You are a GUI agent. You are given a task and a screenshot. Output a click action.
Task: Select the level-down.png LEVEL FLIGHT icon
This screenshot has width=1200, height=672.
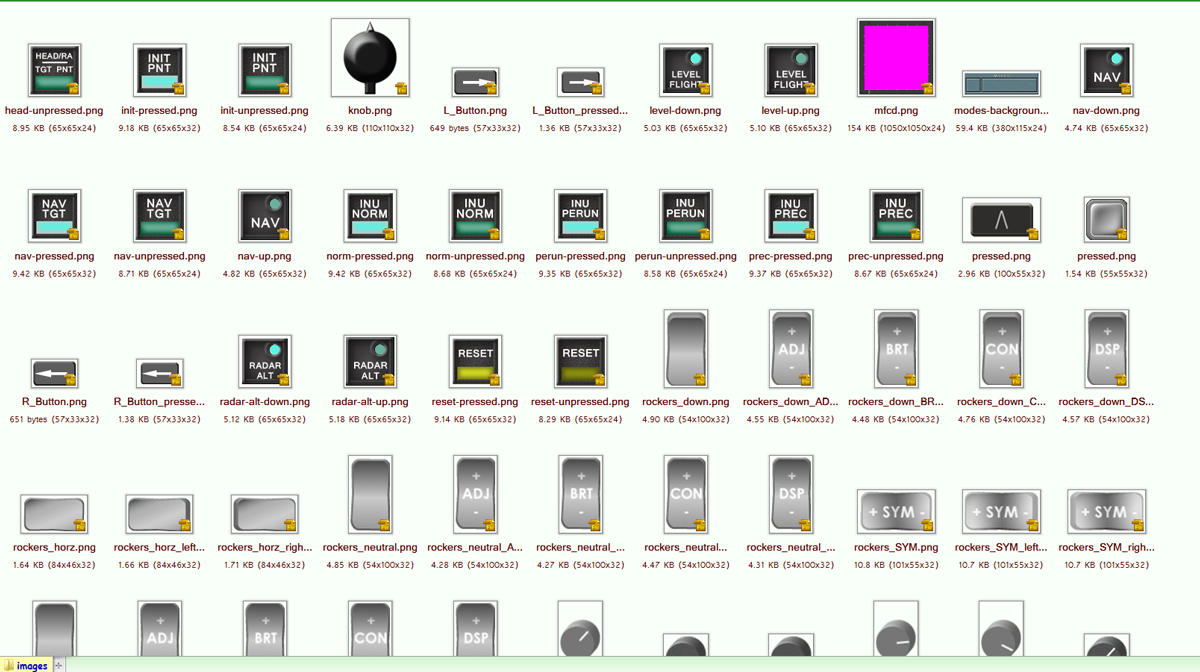tap(685, 70)
